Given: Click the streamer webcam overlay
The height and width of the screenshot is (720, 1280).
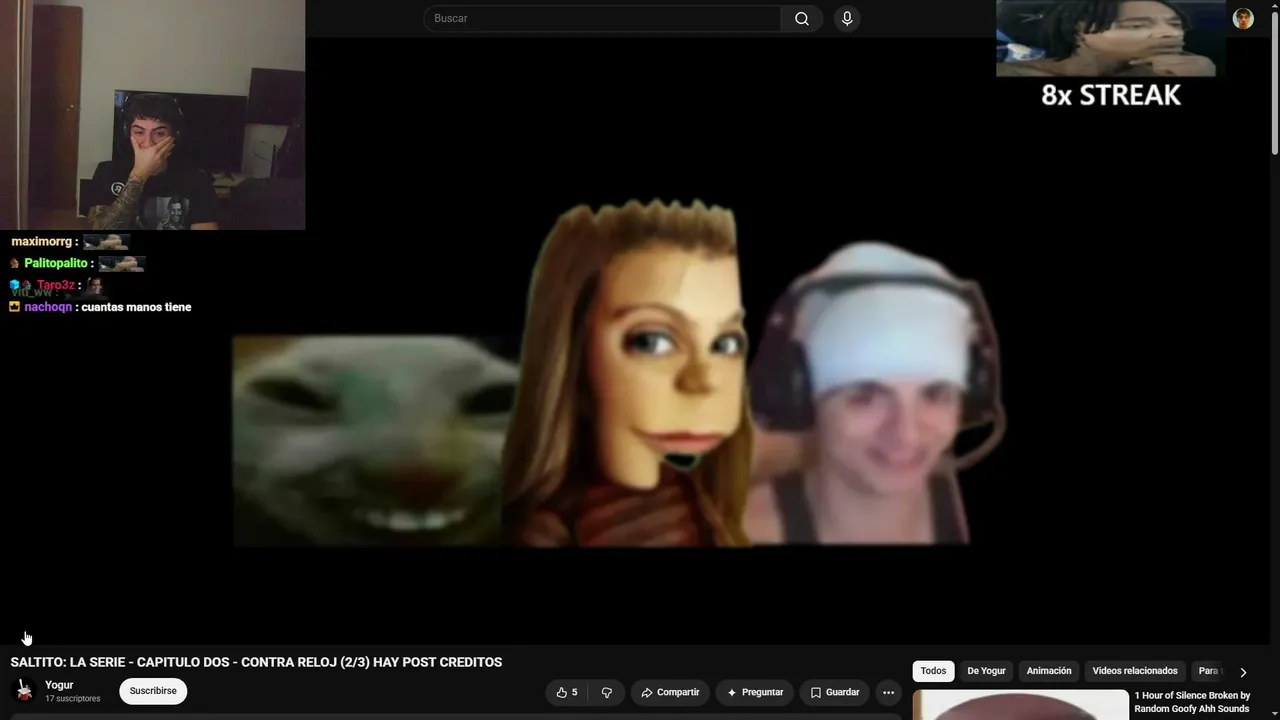Looking at the screenshot, I should click(152, 115).
